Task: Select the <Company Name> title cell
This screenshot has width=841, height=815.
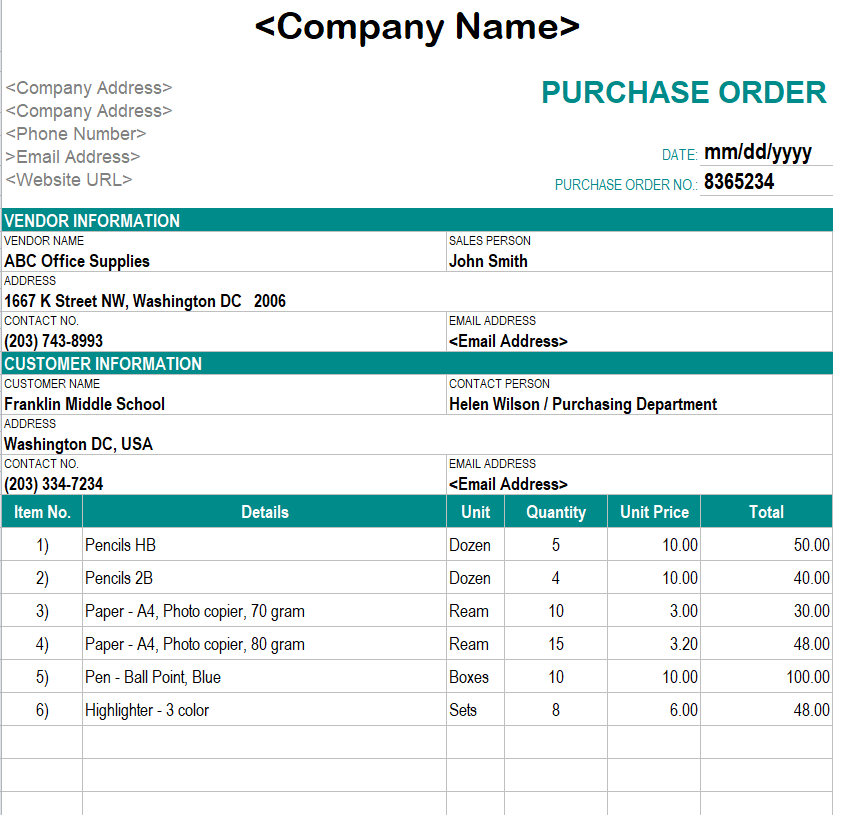Action: click(x=417, y=27)
